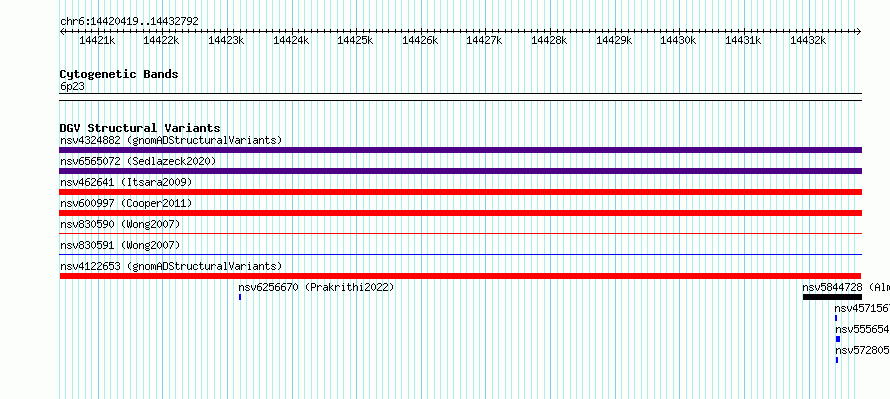890x399 pixels.
Task: Click the red bar under nsv4122653
Action: coord(460,276)
